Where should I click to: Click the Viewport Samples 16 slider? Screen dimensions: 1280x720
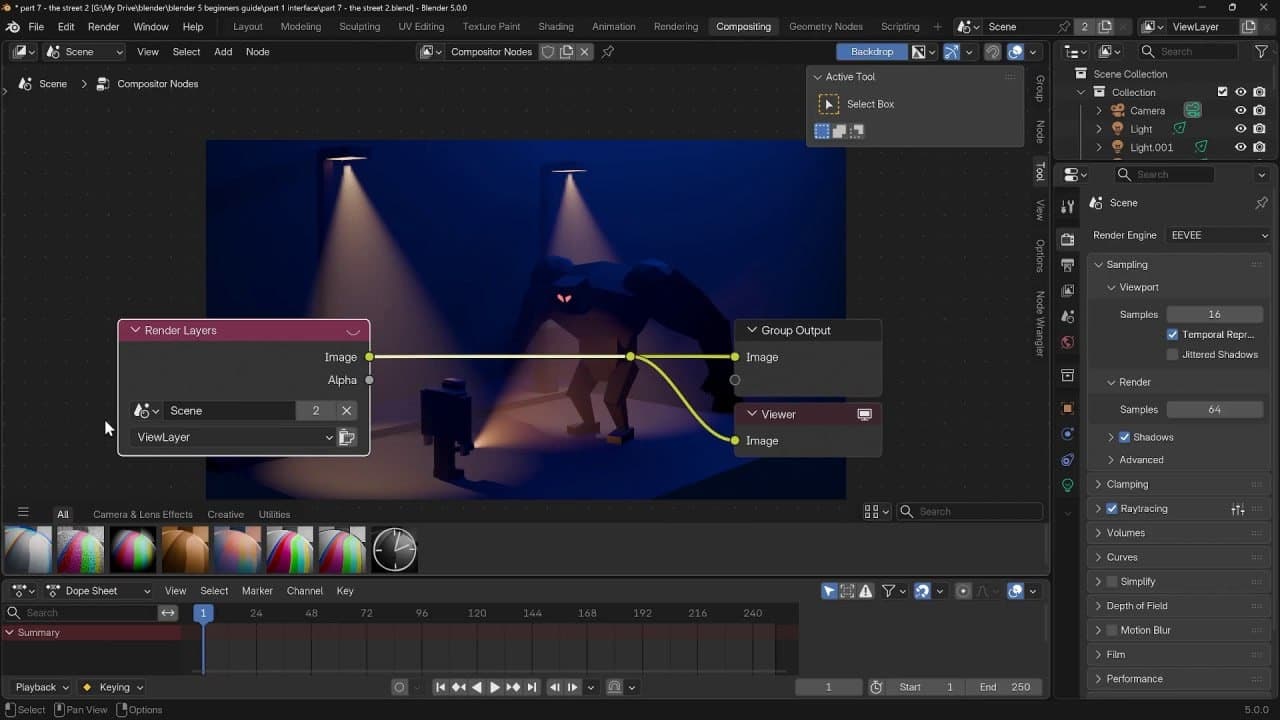click(1214, 314)
